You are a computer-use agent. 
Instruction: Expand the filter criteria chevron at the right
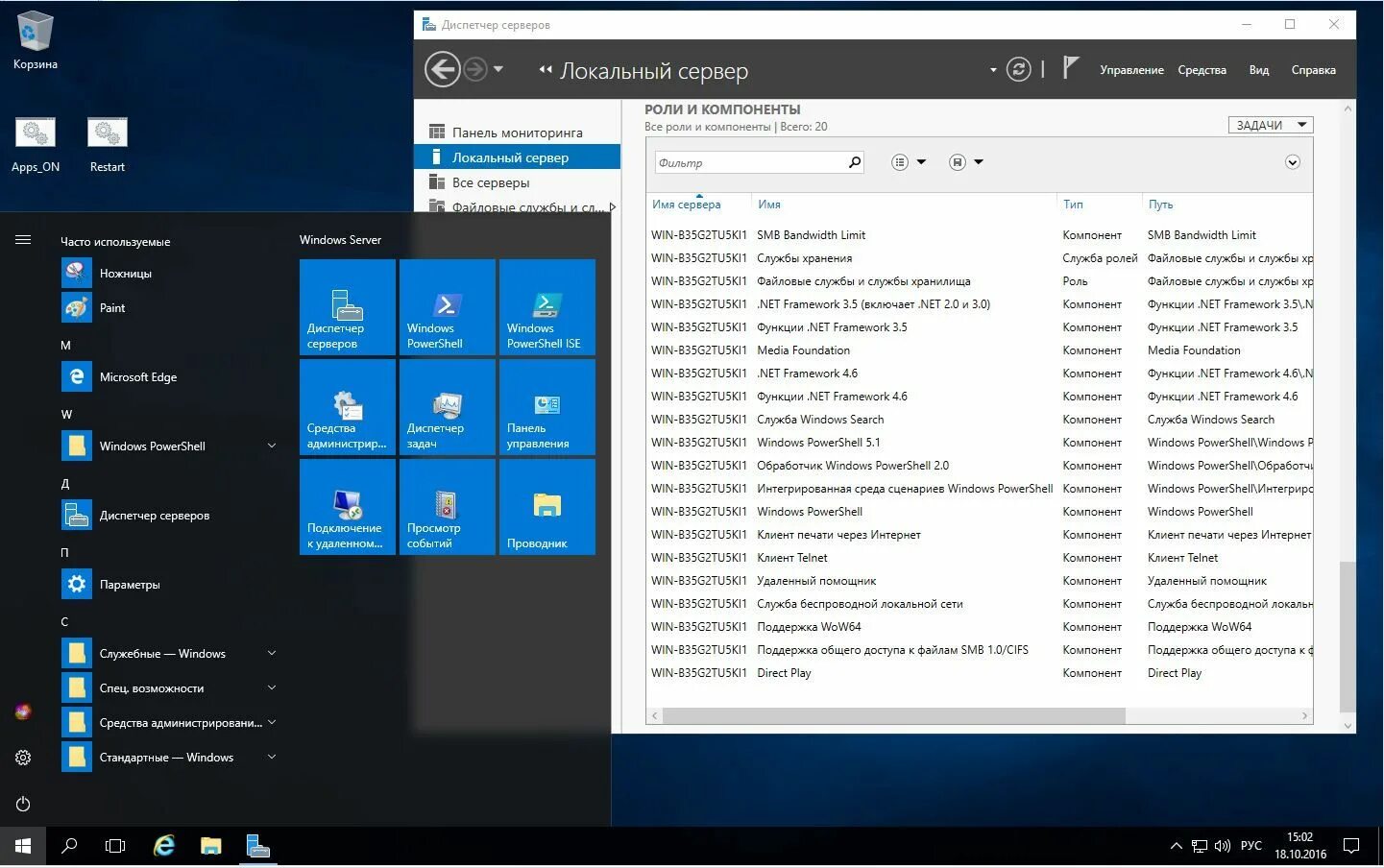click(x=1292, y=162)
